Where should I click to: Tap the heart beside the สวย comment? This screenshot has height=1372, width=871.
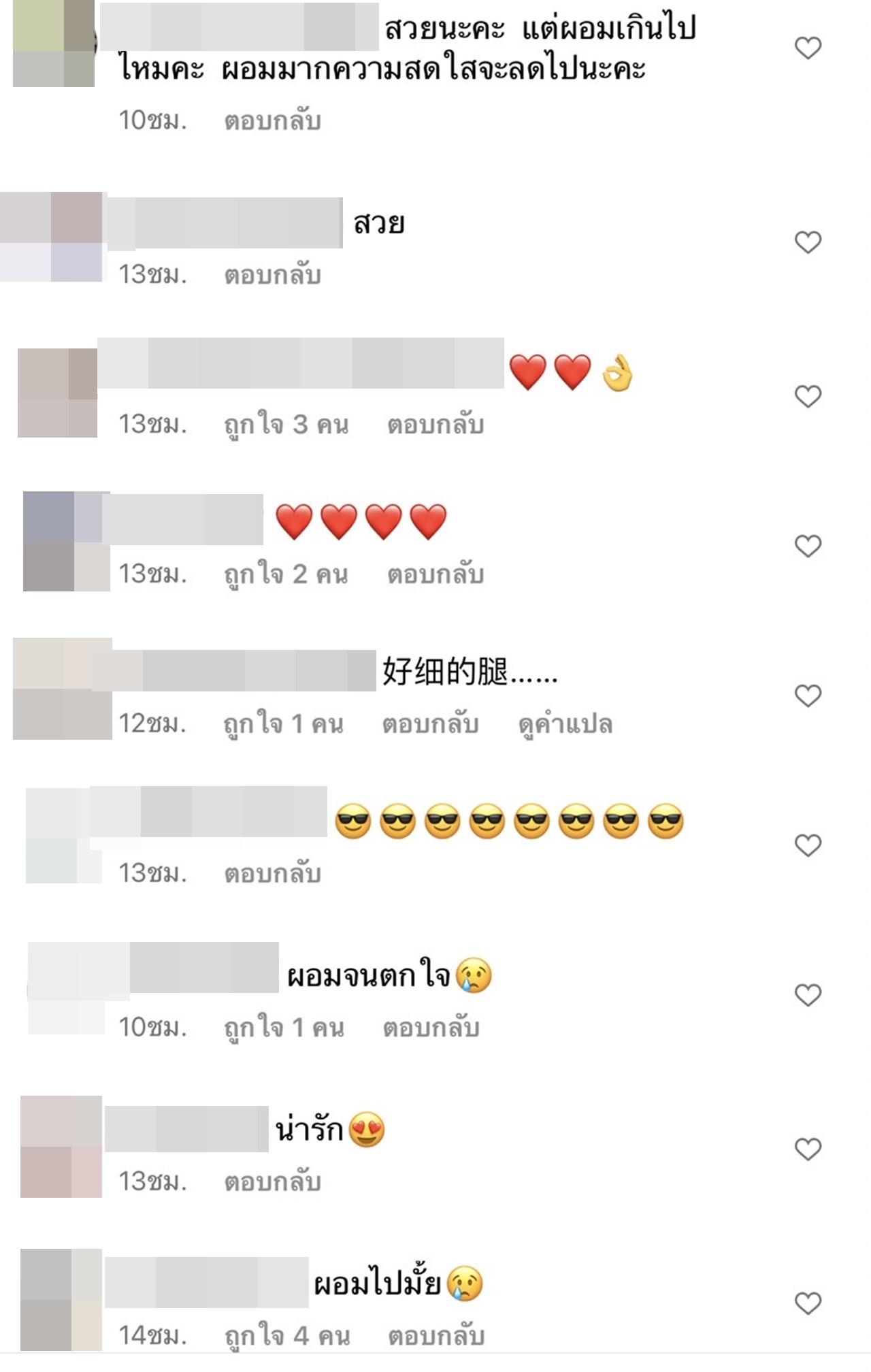tap(808, 242)
